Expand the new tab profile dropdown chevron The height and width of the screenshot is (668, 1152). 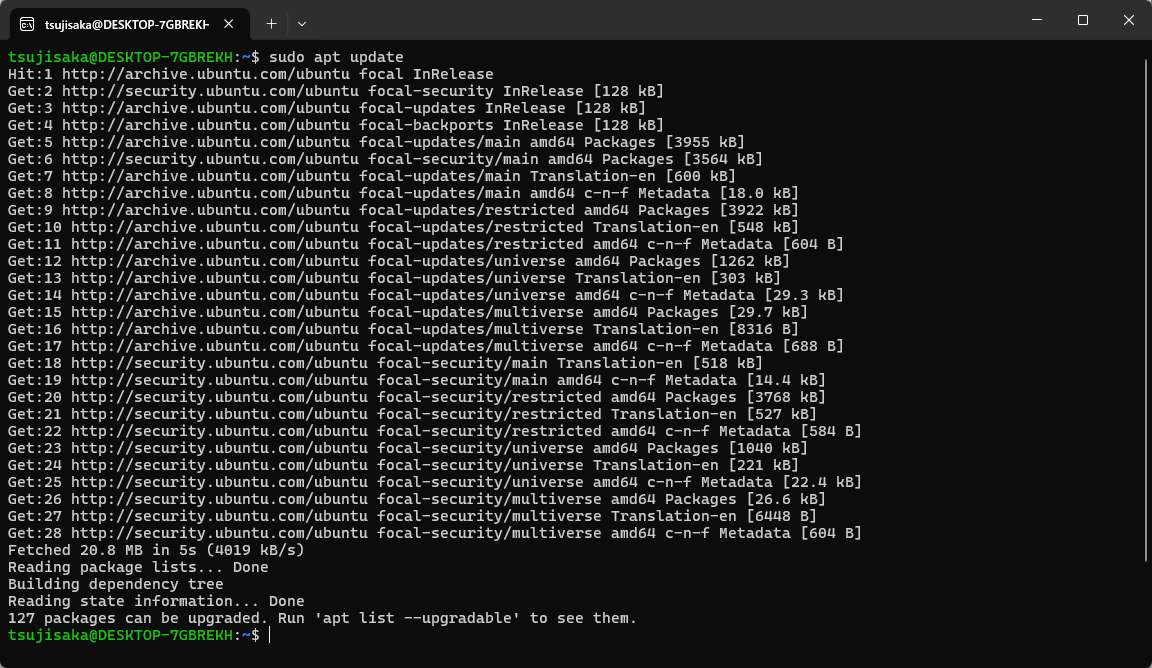[x=302, y=22]
